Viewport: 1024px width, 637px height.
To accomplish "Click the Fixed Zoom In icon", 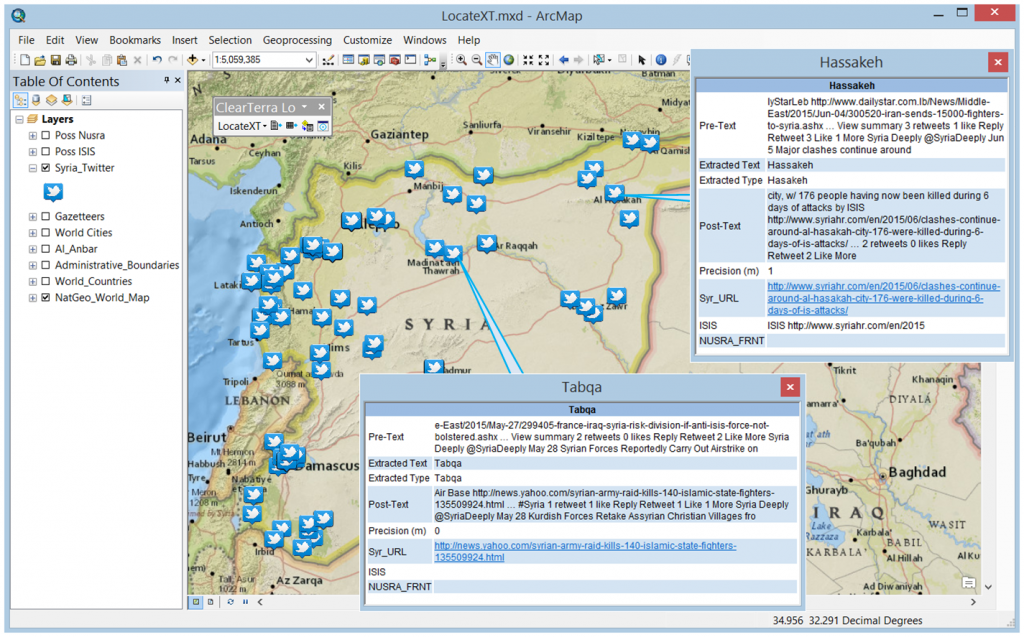I will (528, 60).
